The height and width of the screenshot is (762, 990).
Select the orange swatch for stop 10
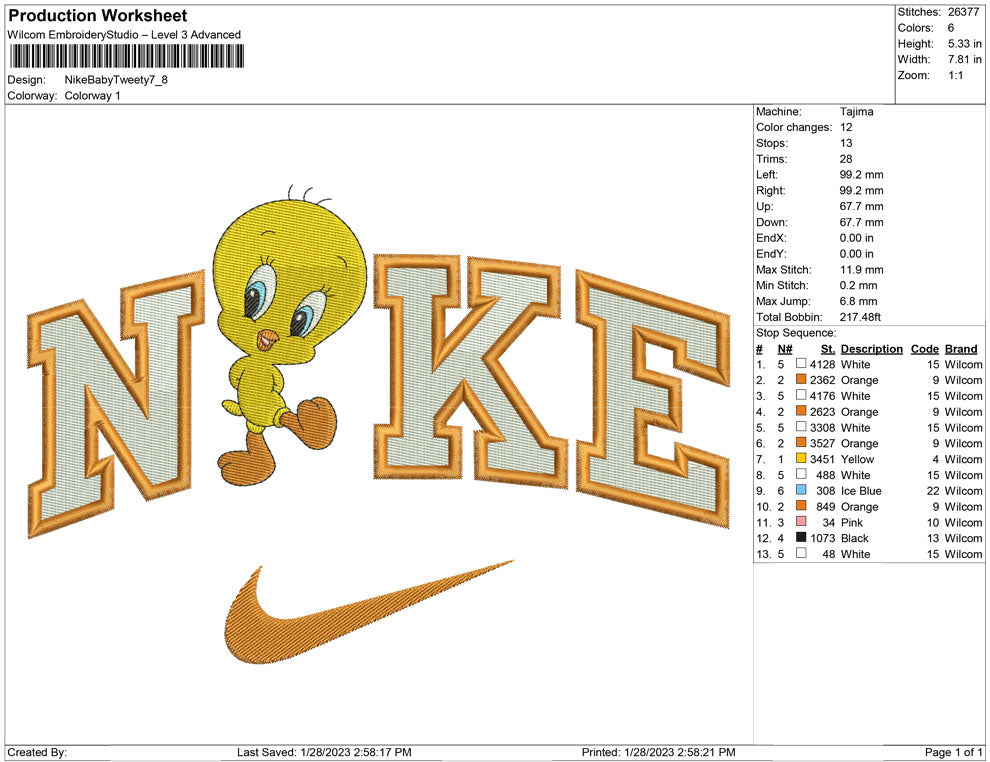pyautogui.click(x=801, y=506)
